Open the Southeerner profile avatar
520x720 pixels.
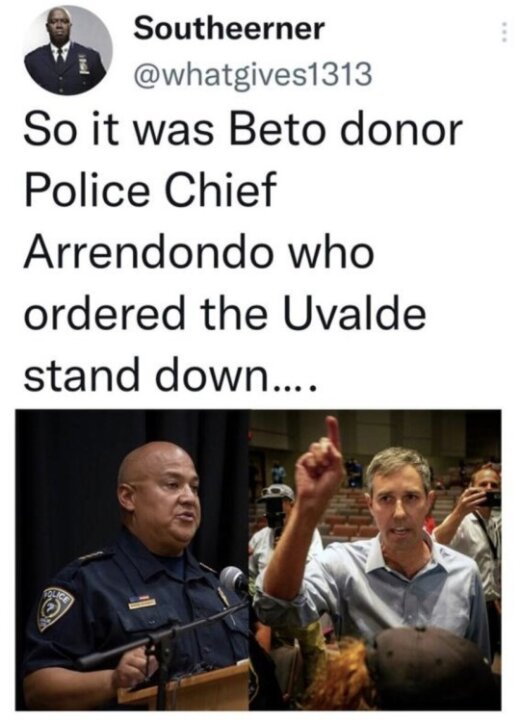point(68,50)
